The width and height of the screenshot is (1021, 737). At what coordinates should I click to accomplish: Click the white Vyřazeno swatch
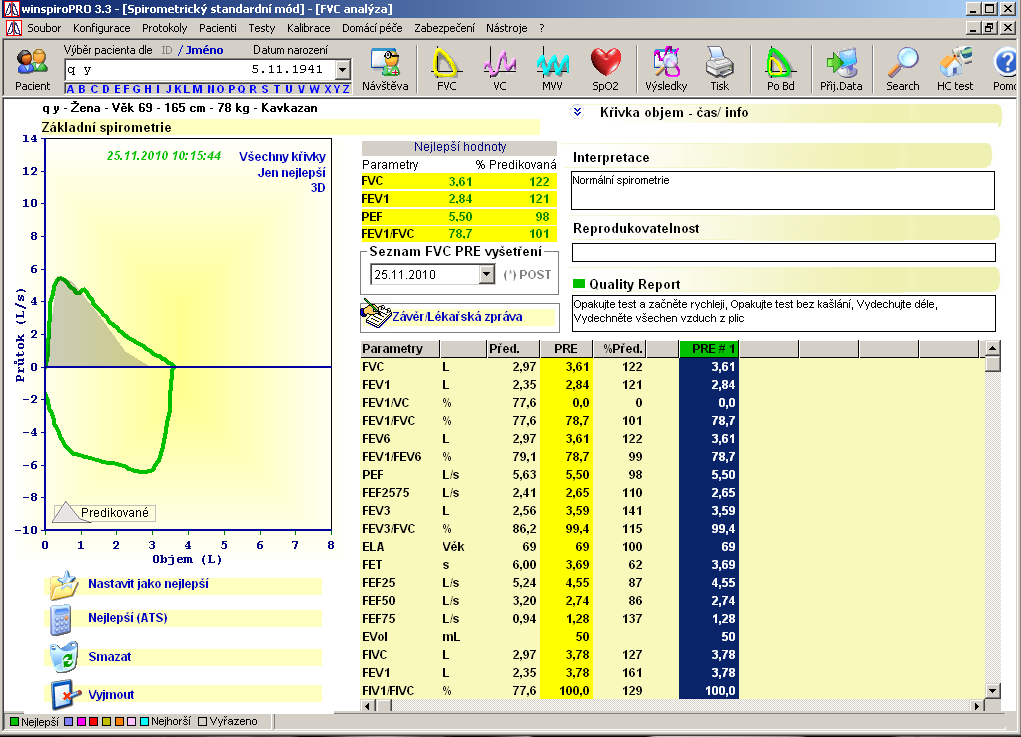[x=203, y=721]
